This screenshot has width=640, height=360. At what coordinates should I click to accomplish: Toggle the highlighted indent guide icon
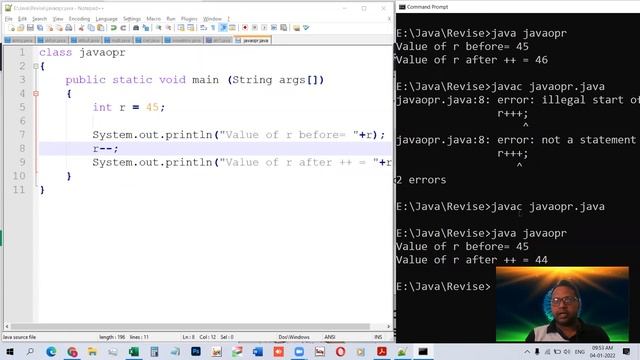(x=223, y=28)
